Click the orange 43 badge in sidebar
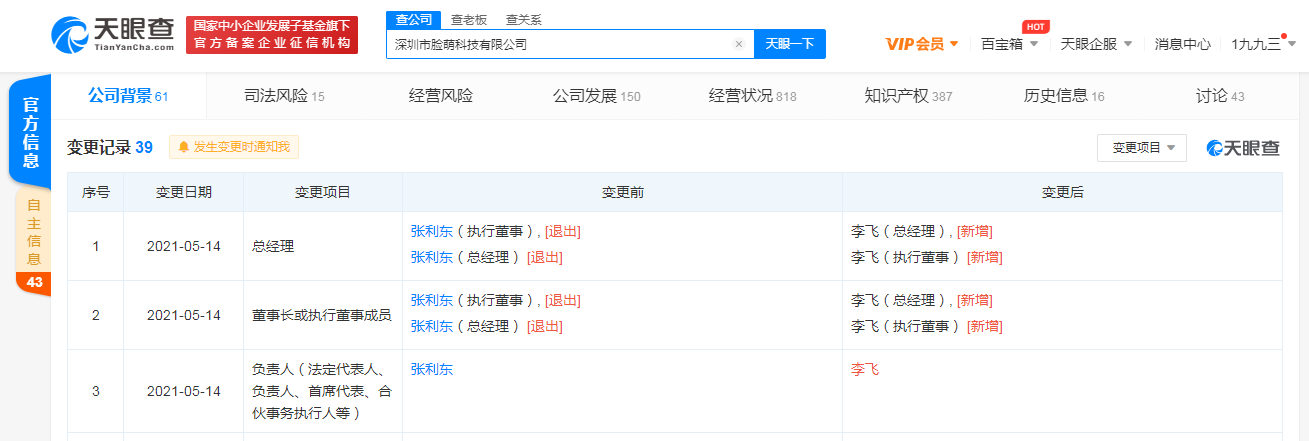 [x=34, y=282]
